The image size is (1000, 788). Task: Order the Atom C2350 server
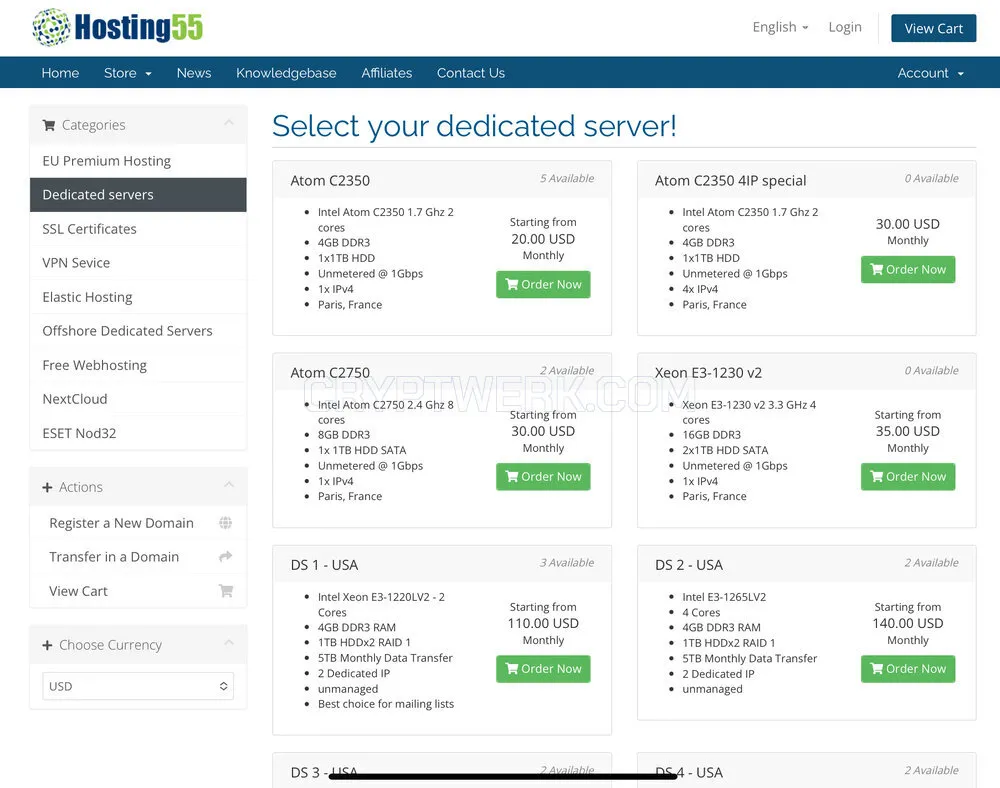543,284
